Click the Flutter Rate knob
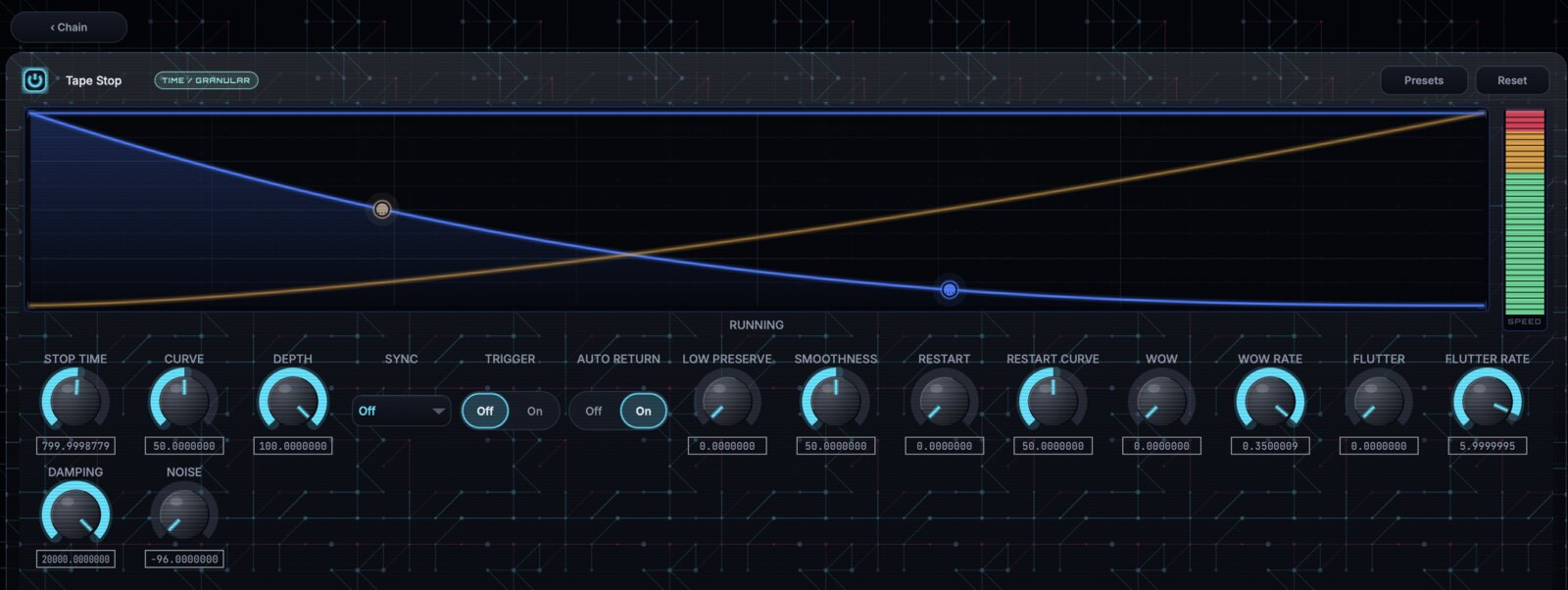 (1488, 401)
